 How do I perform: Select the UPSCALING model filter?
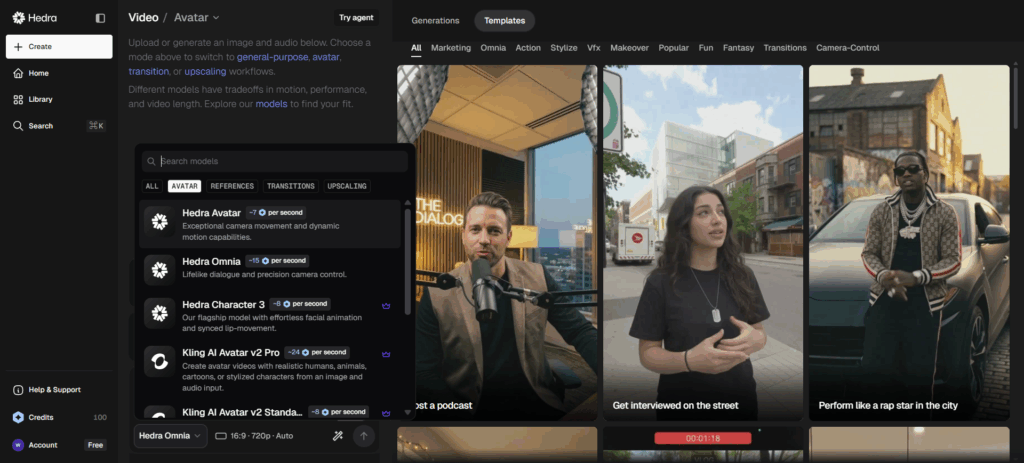coord(347,186)
